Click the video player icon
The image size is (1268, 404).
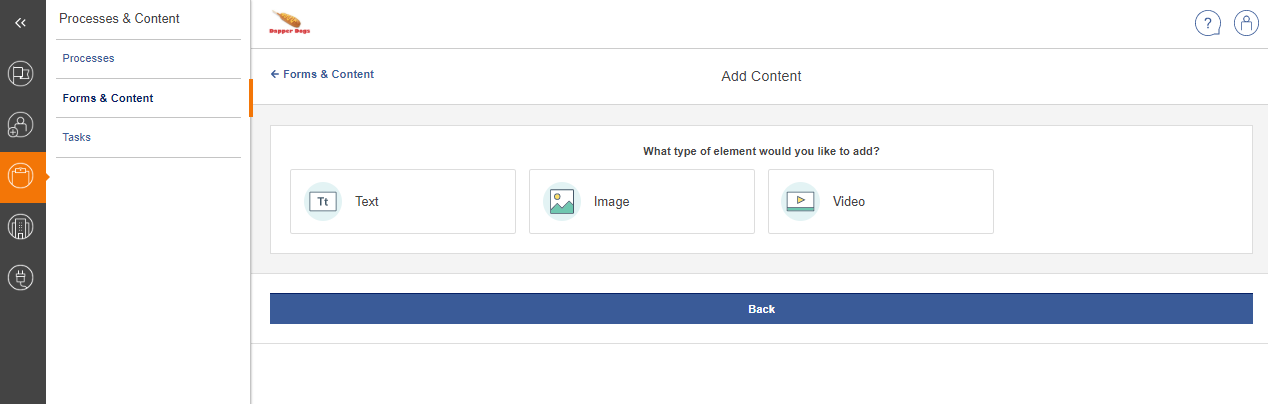click(x=800, y=201)
